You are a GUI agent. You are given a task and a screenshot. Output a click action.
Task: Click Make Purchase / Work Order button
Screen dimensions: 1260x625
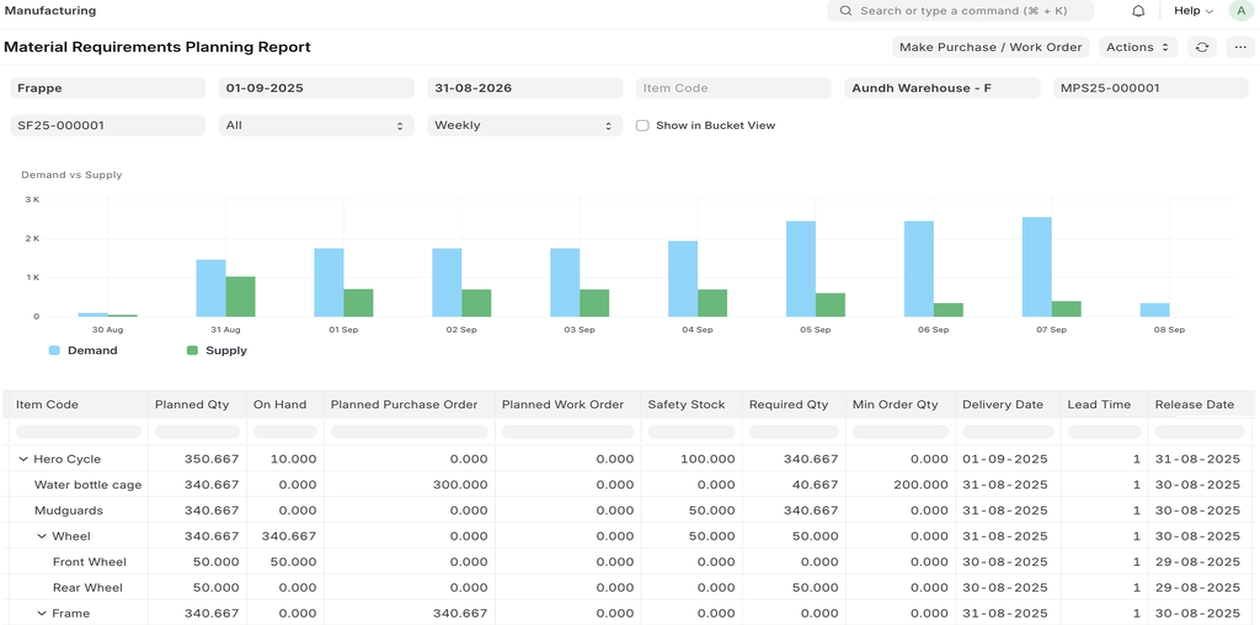point(990,47)
